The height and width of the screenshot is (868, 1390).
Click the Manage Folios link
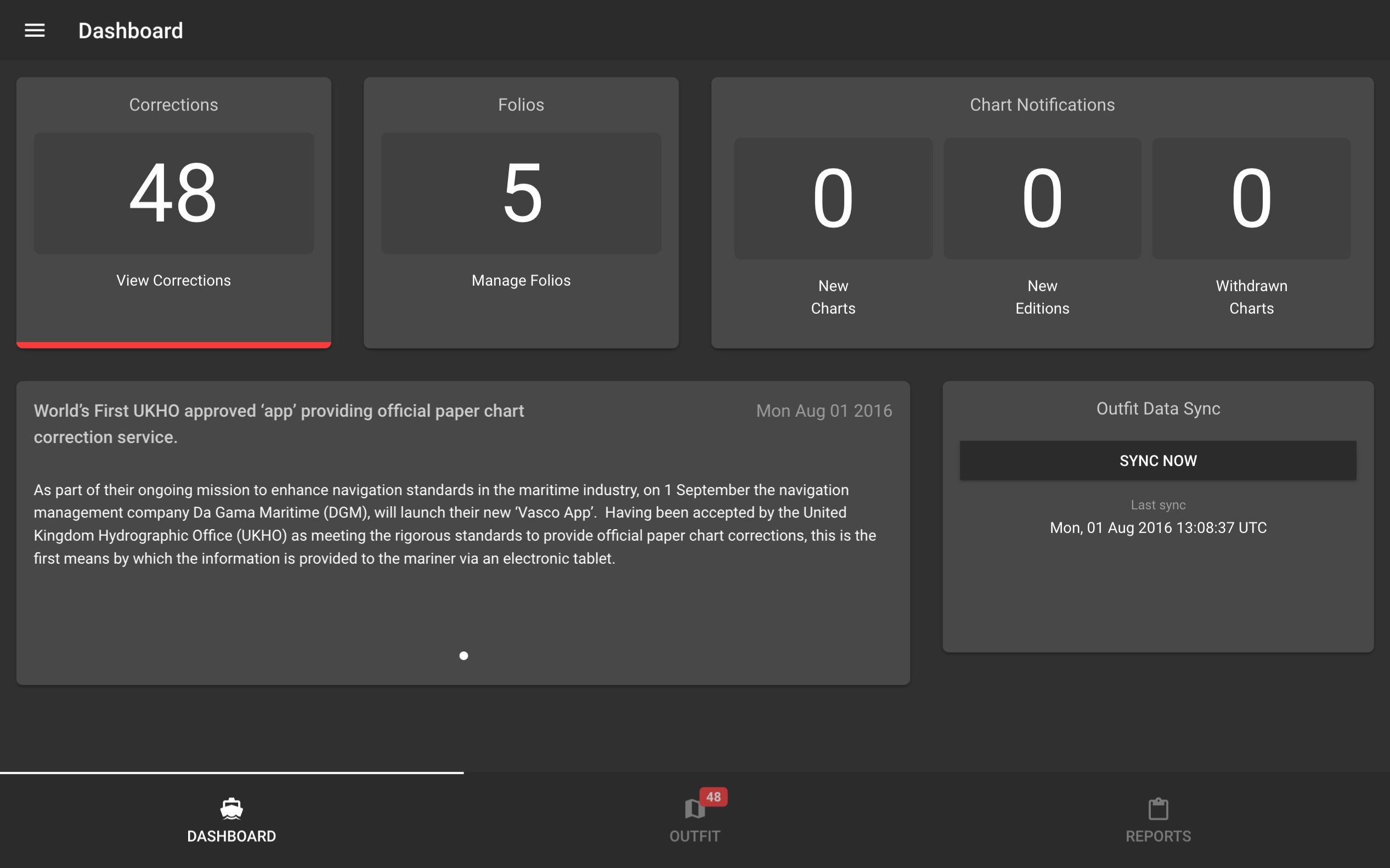click(x=521, y=280)
